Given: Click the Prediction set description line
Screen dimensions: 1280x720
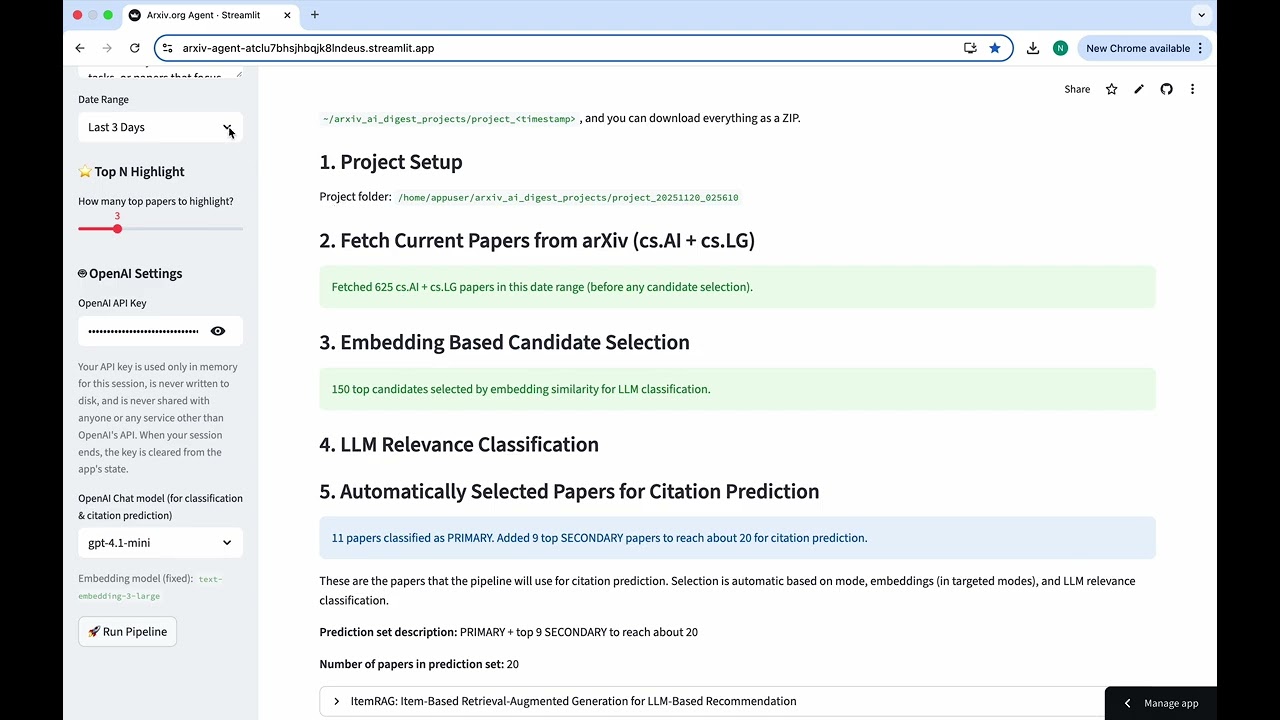Looking at the screenshot, I should pos(509,632).
